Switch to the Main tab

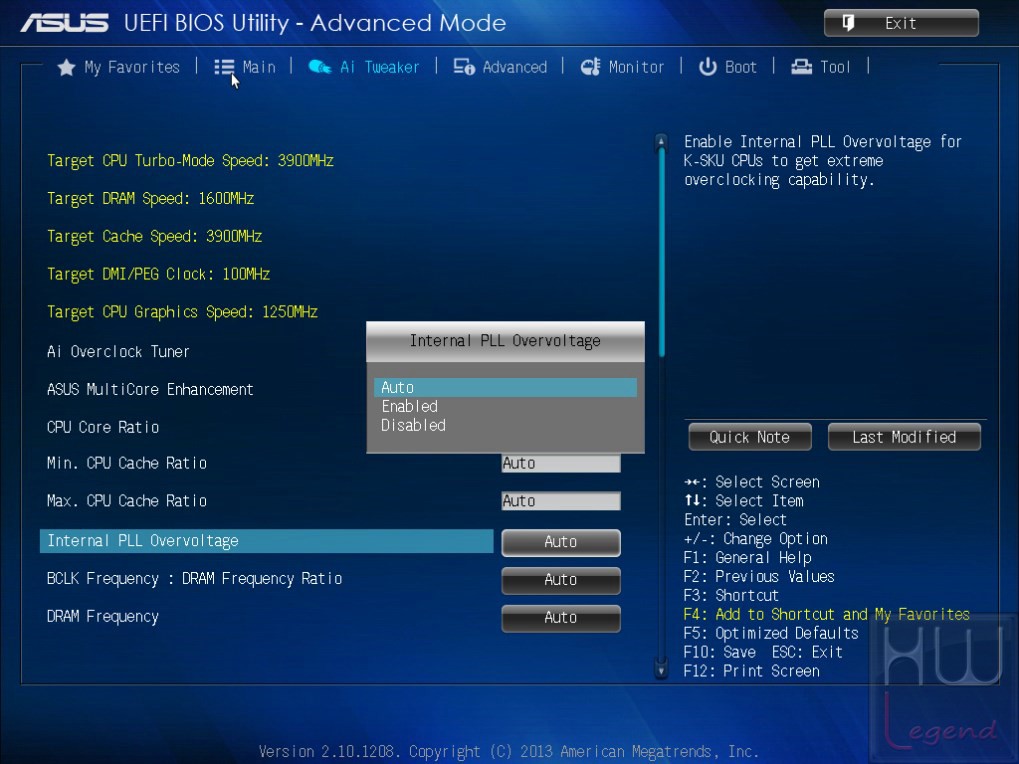(x=259, y=67)
